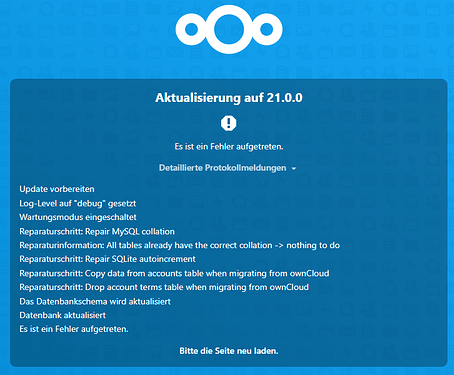Collapse the Detaillierte Protokollmeldungen arrow

[x=294, y=169]
